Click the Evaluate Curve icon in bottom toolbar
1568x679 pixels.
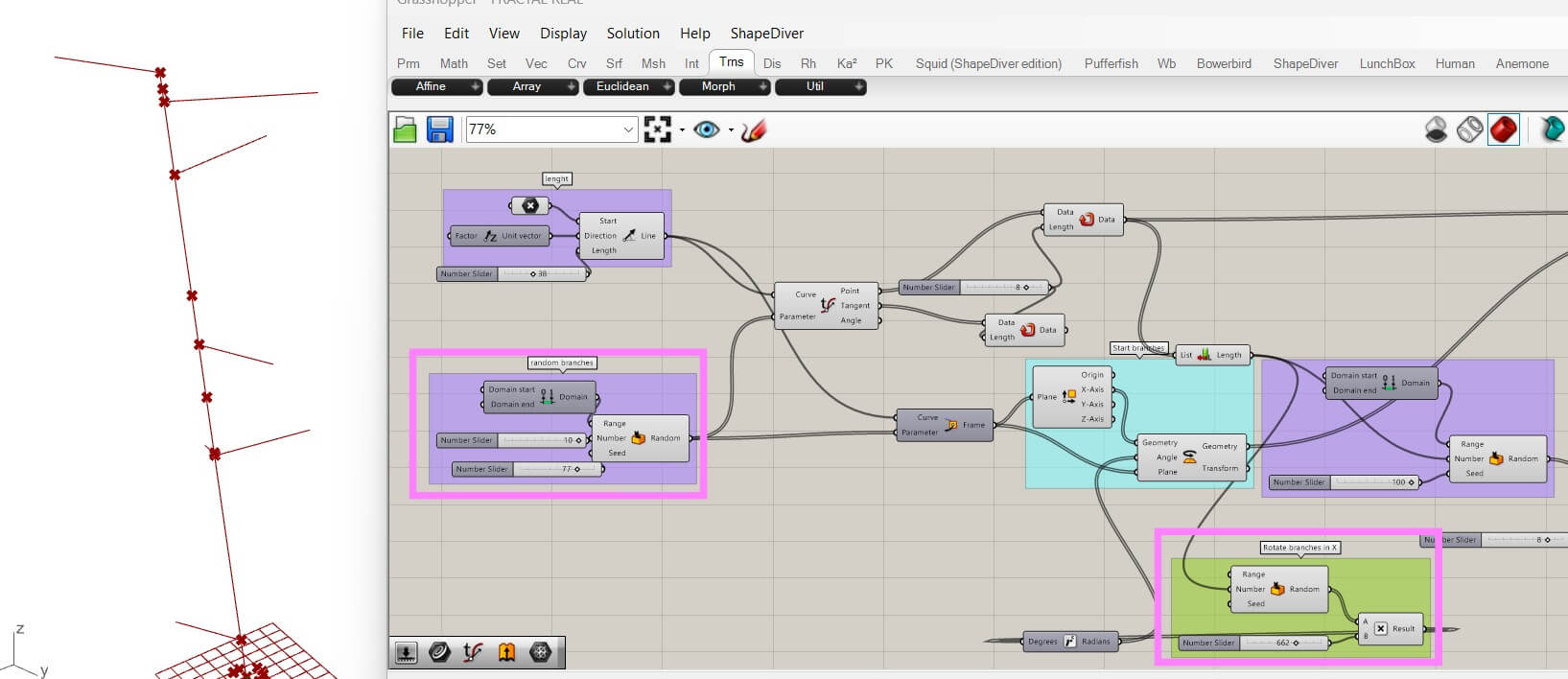473,652
